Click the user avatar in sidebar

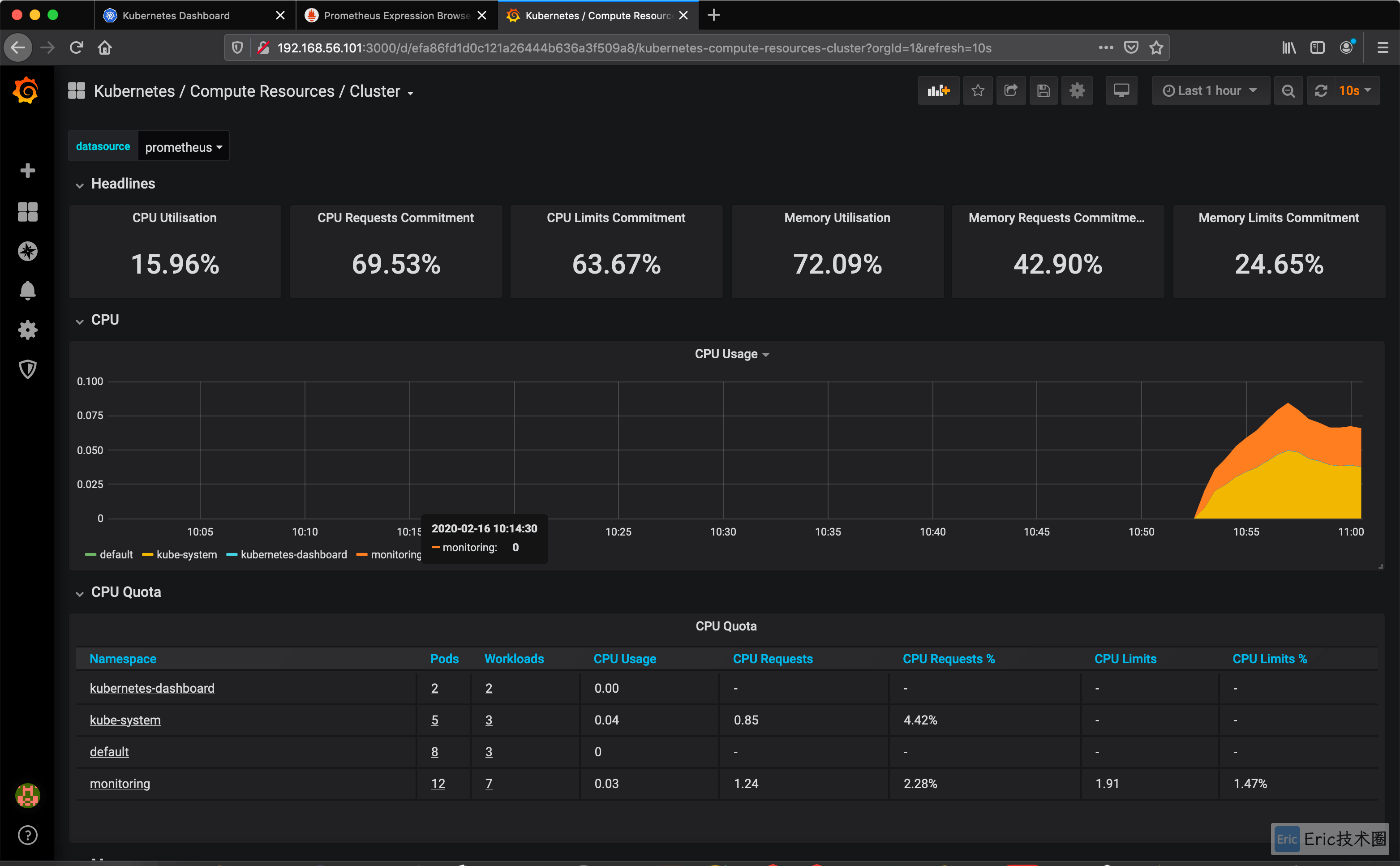point(27,795)
